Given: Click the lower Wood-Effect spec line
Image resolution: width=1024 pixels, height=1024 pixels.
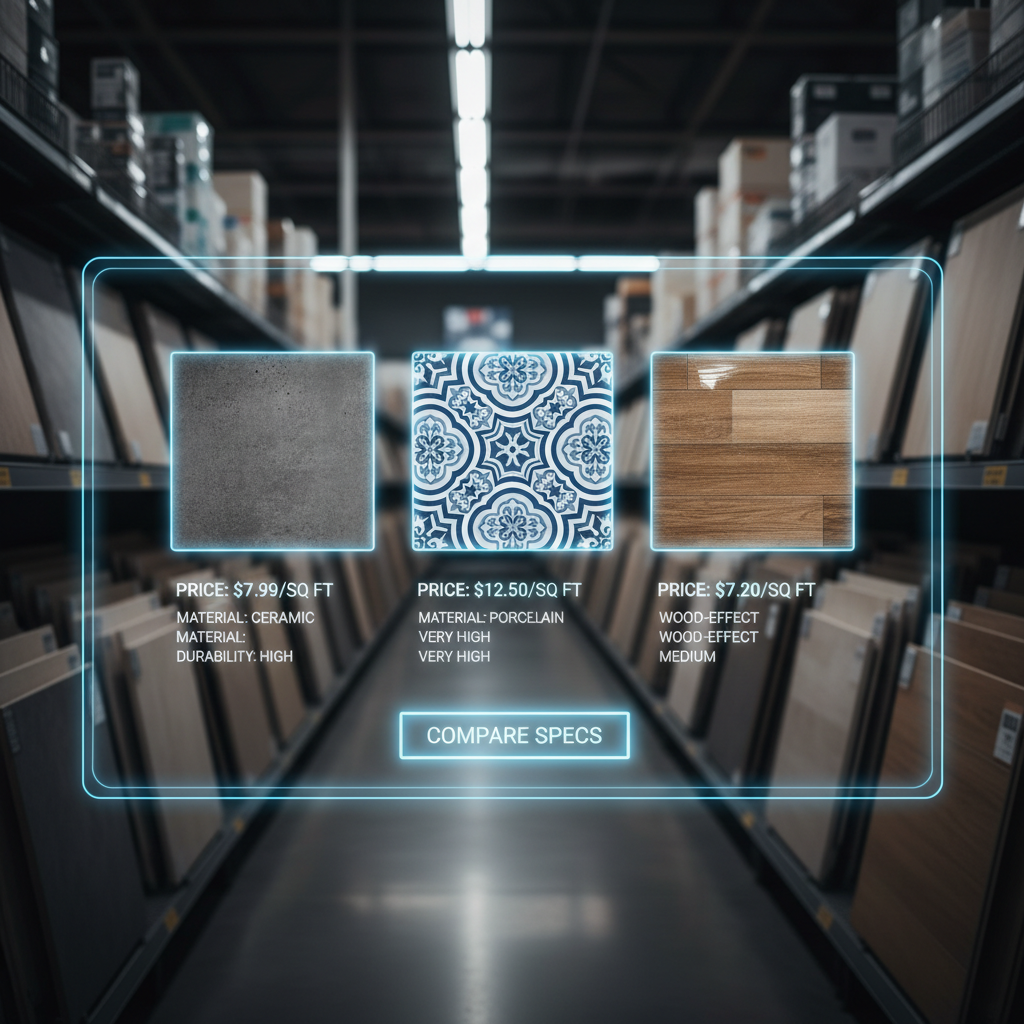Looking at the screenshot, I should [x=708, y=637].
